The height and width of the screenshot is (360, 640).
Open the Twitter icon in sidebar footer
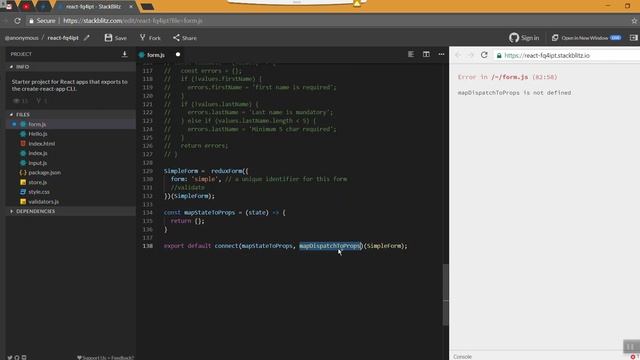click(10, 357)
